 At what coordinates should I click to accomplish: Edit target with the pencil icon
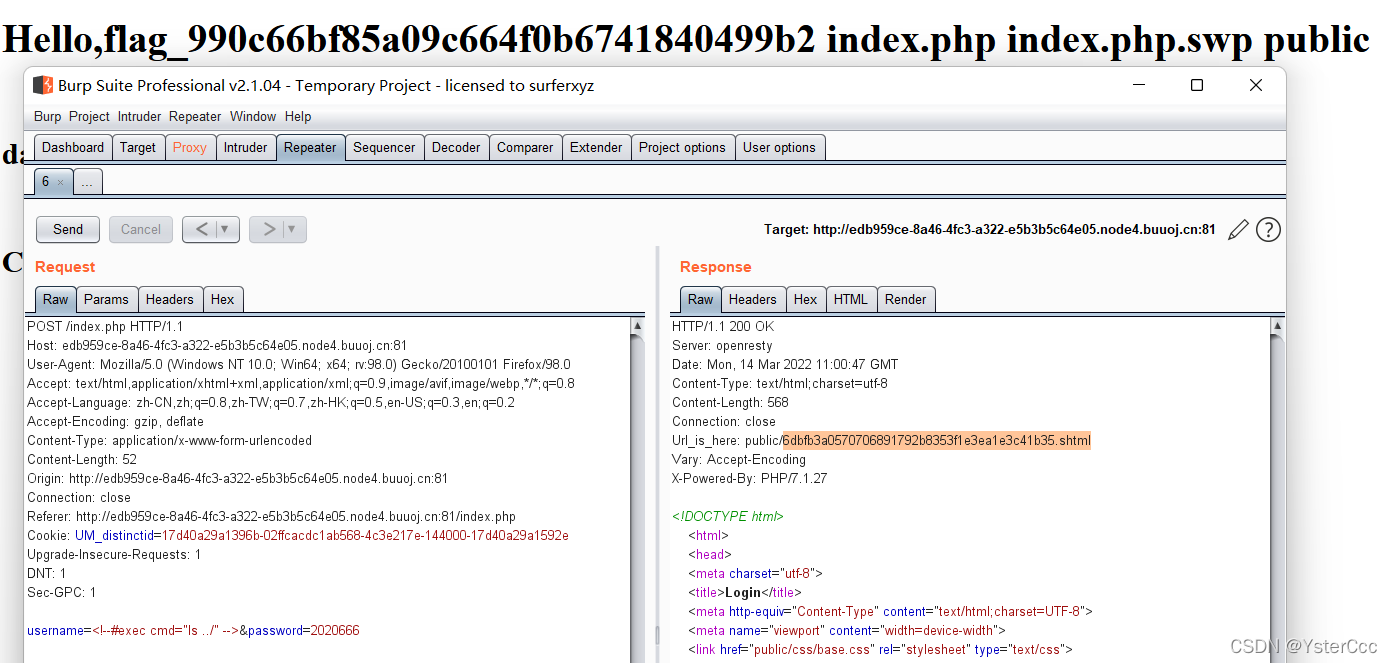[1238, 230]
